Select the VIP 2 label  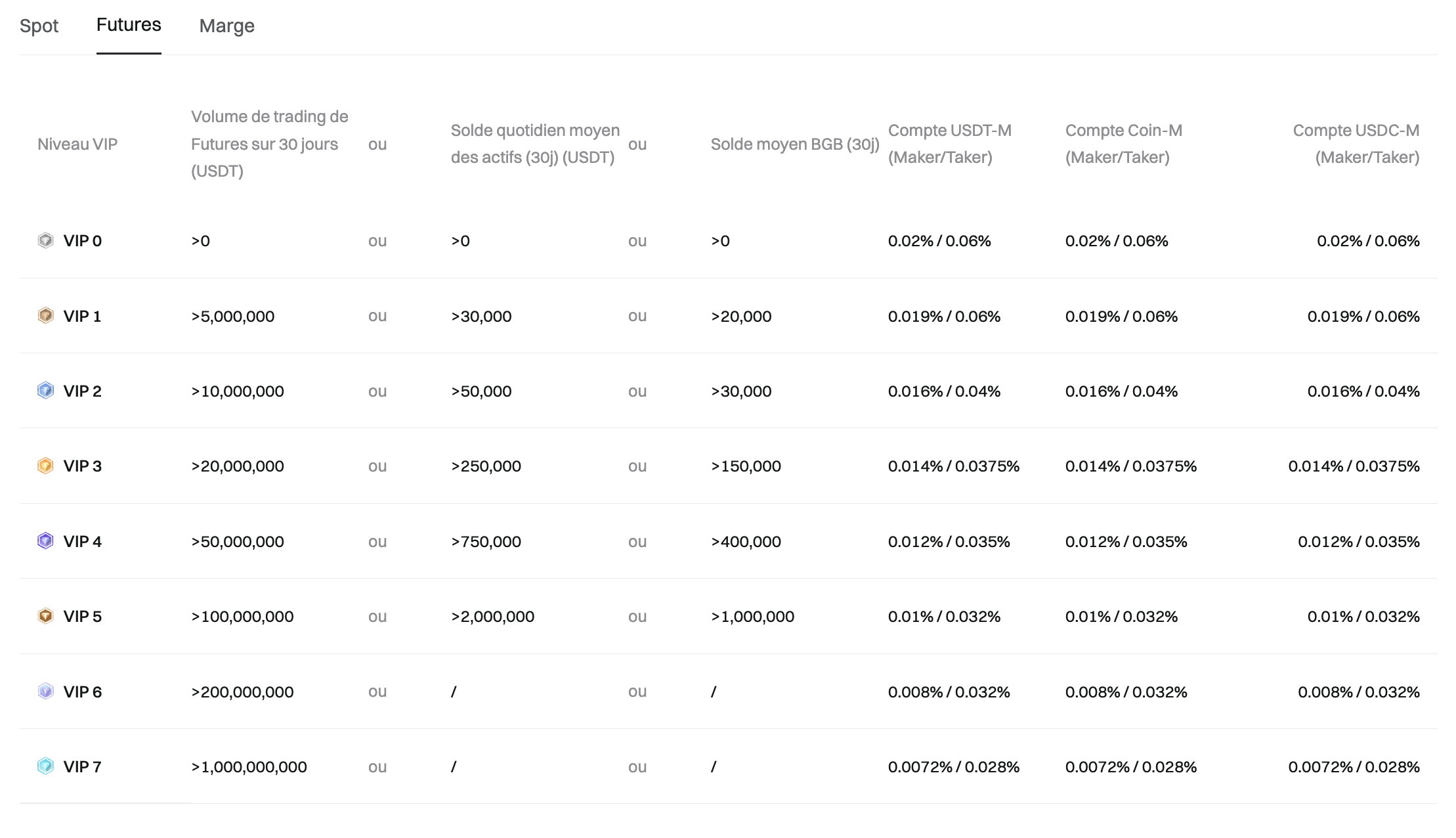click(x=83, y=391)
